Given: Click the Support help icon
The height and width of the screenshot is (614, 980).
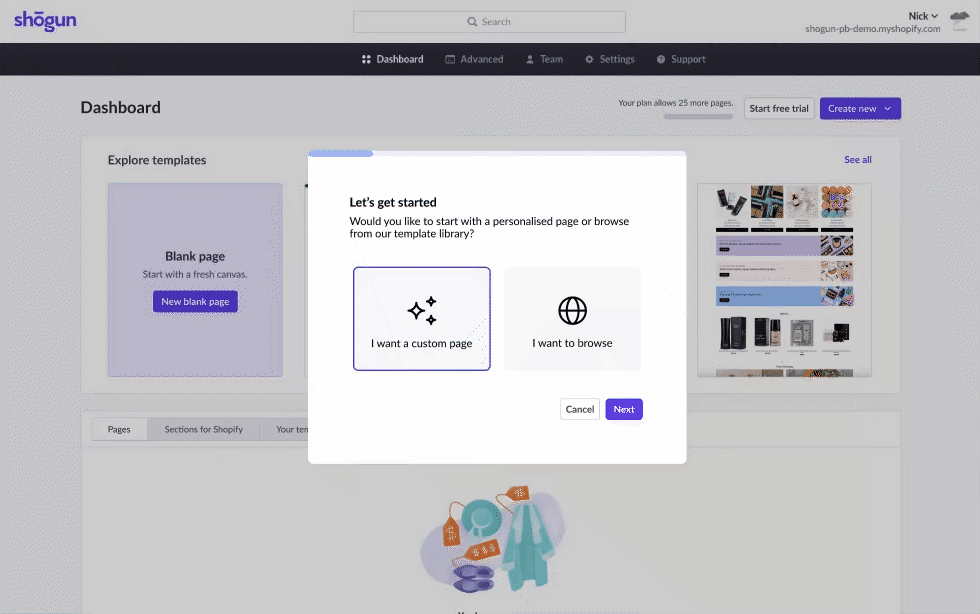Looking at the screenshot, I should point(661,60).
